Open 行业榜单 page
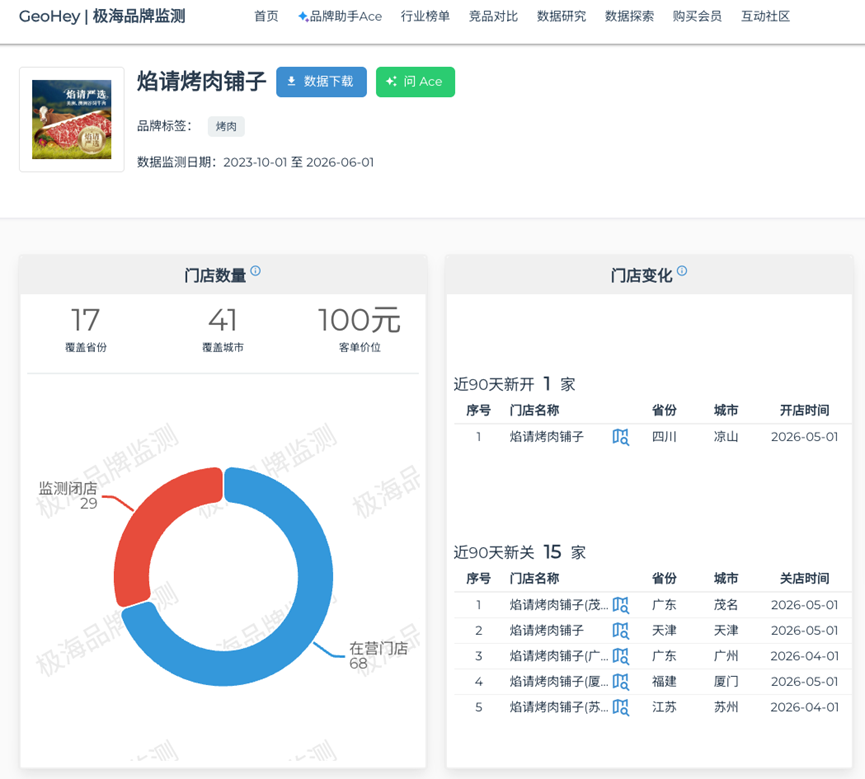This screenshot has width=865, height=779. 425,17
